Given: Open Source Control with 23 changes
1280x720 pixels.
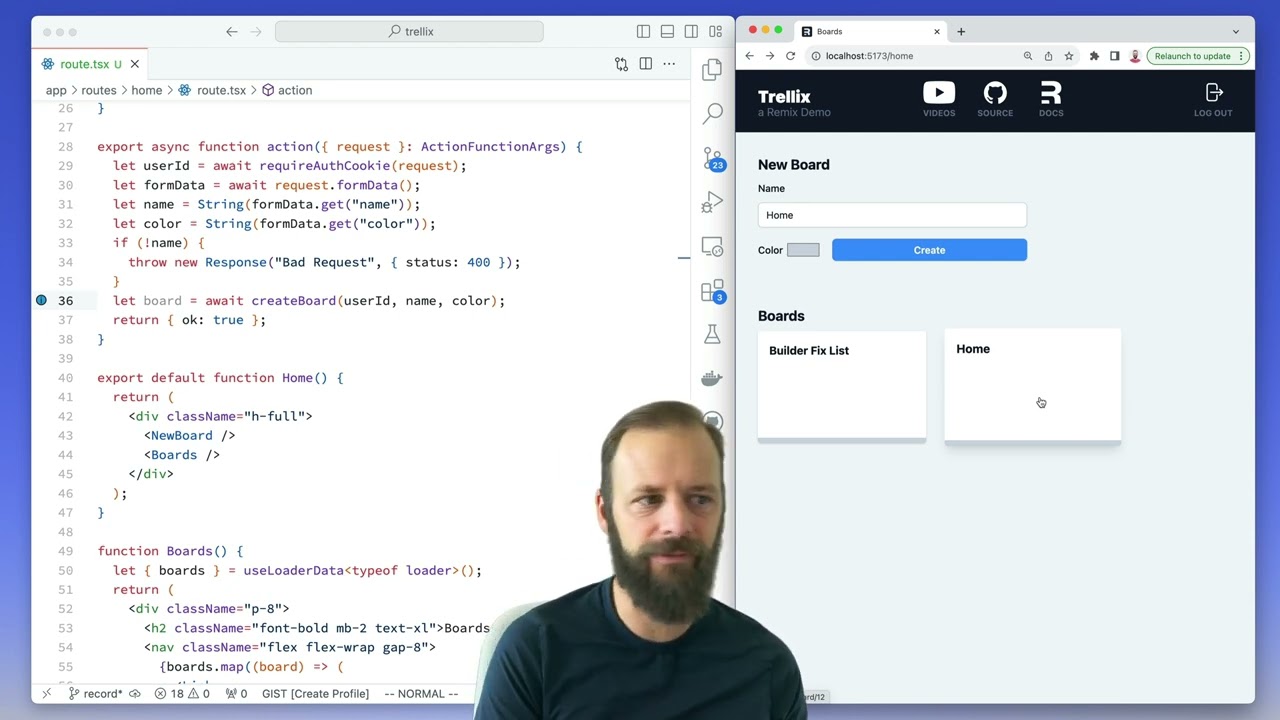Looking at the screenshot, I should 713,158.
